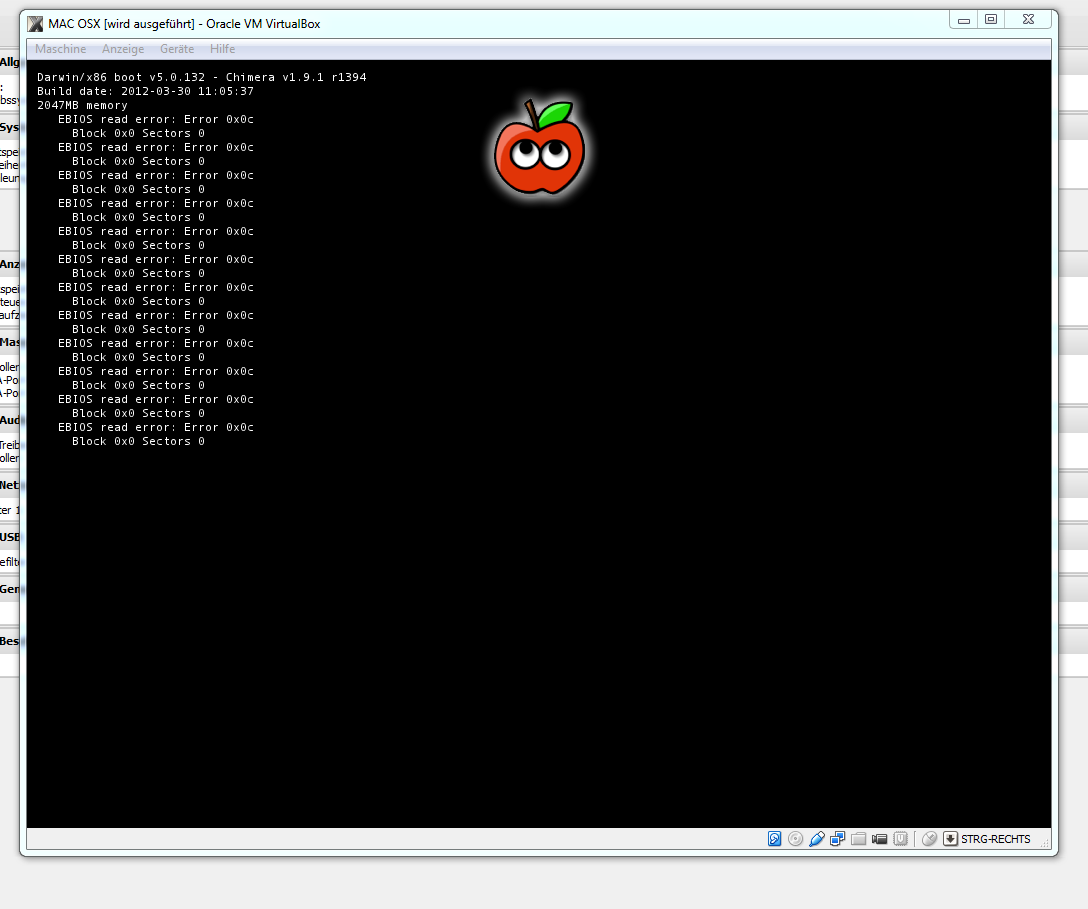Click the optical drive status icon
Viewport: 1088px width, 909px height.
795,839
